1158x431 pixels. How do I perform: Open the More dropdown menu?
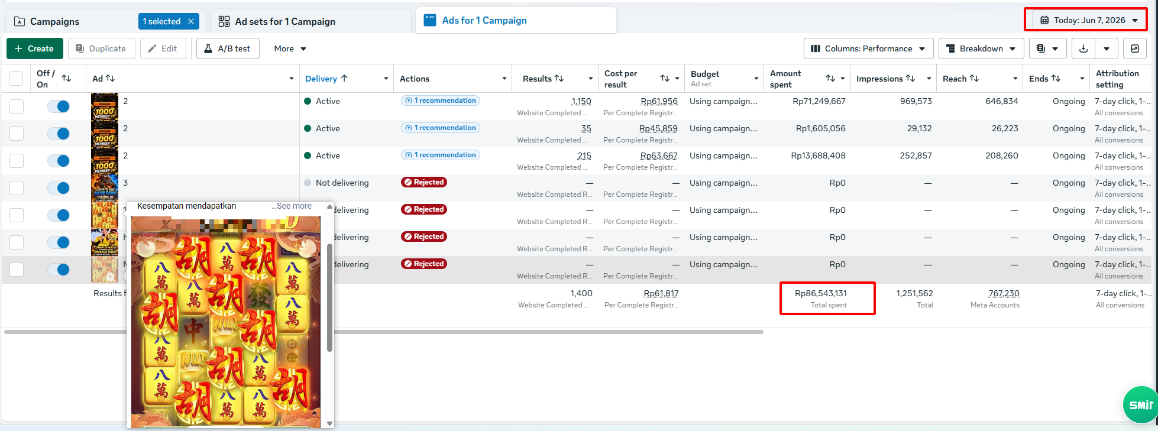290,49
